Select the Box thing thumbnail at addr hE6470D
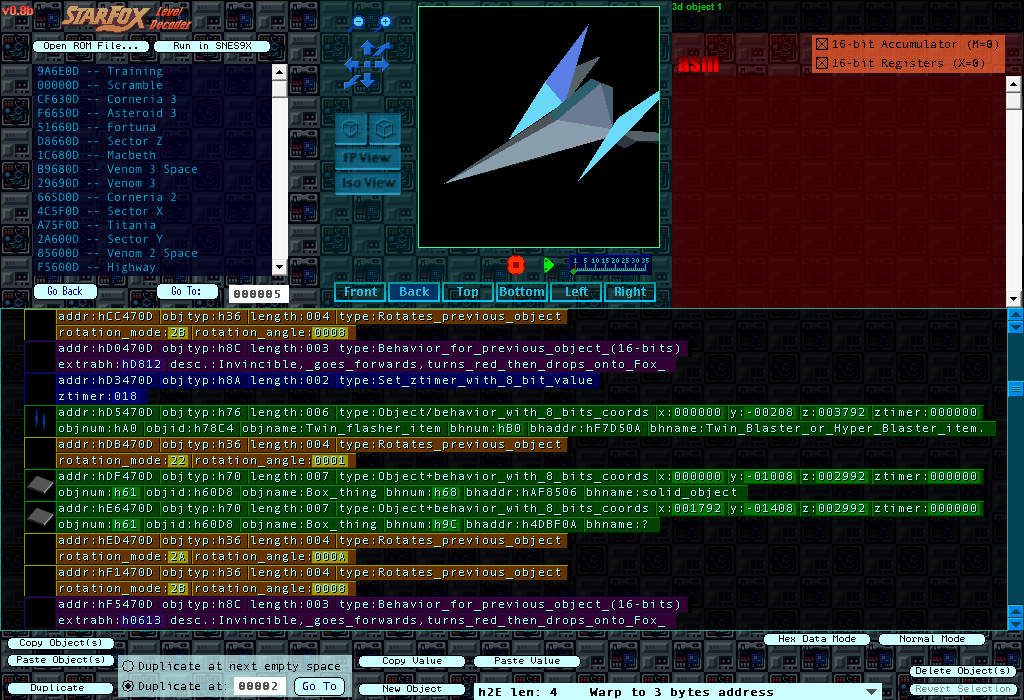The width and height of the screenshot is (1024, 700). point(40,517)
